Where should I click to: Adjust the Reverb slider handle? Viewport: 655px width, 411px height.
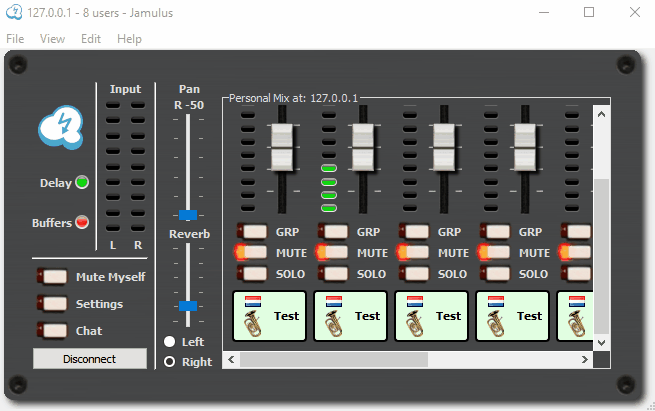point(188,306)
